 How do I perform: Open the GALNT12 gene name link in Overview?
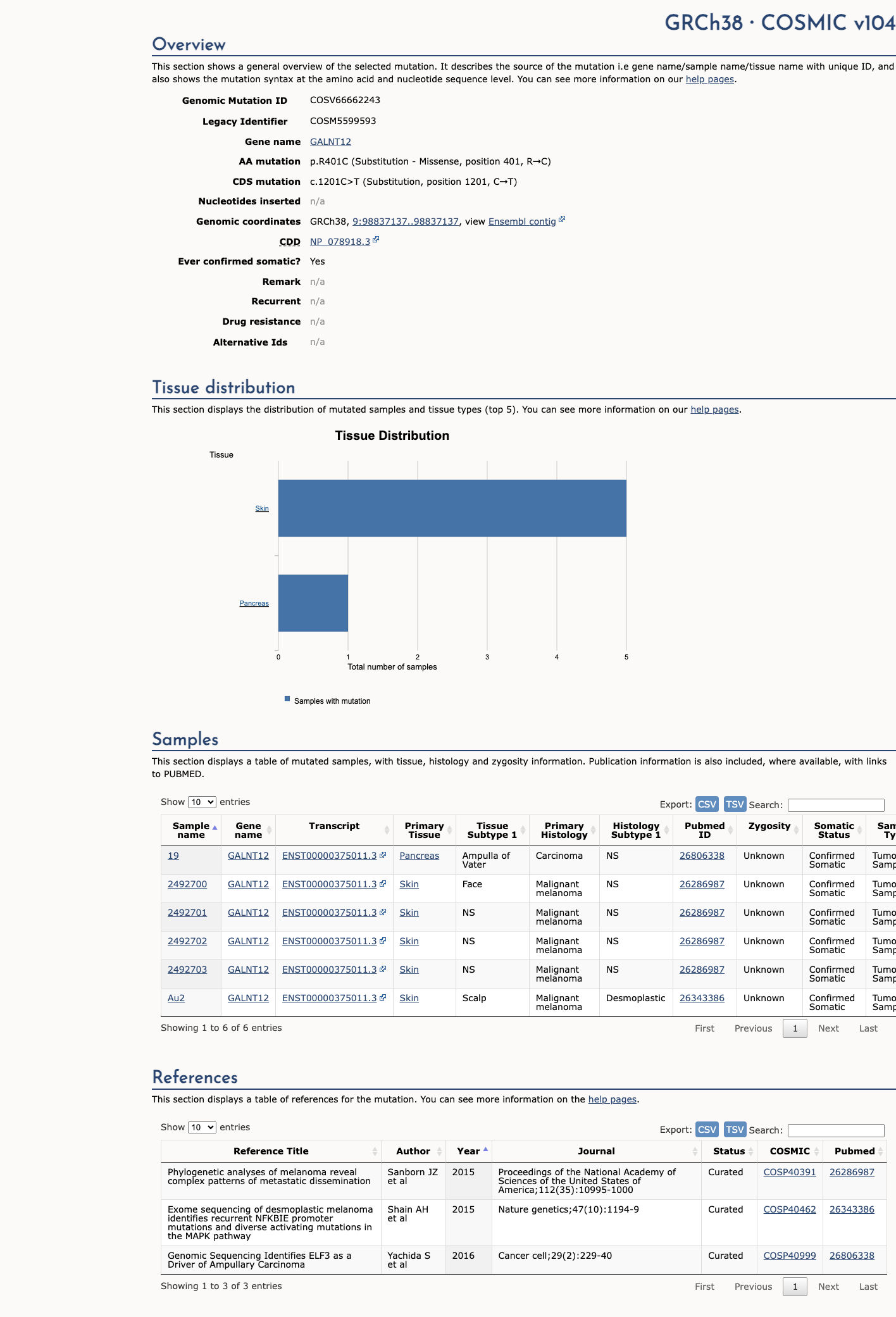click(330, 142)
